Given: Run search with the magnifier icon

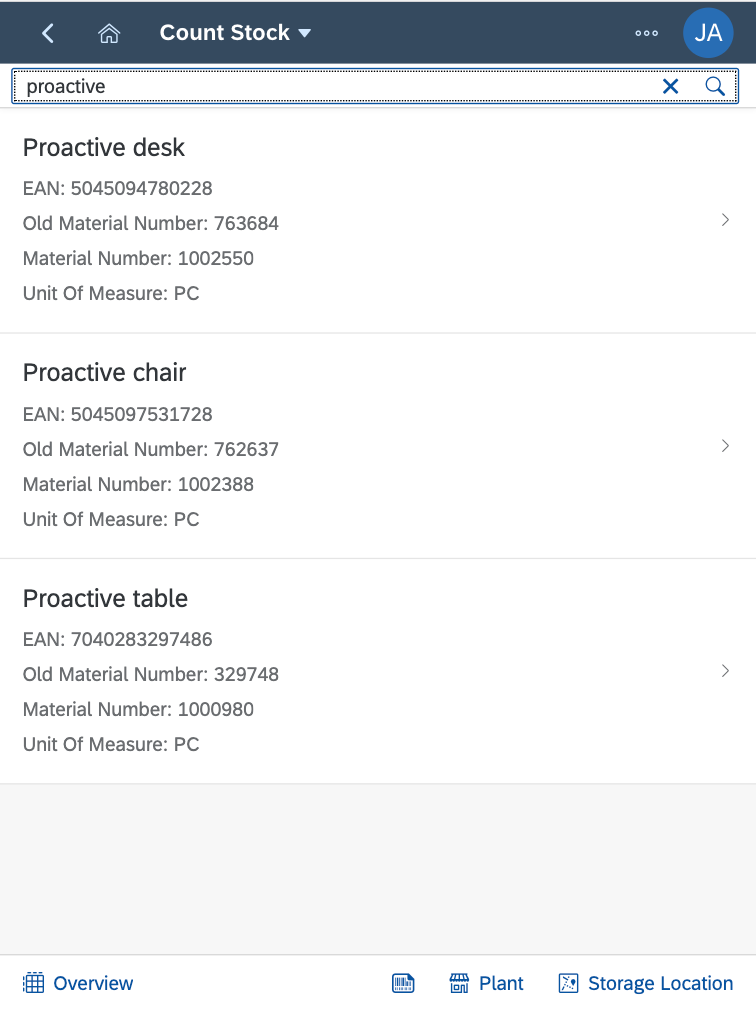Looking at the screenshot, I should [x=714, y=86].
